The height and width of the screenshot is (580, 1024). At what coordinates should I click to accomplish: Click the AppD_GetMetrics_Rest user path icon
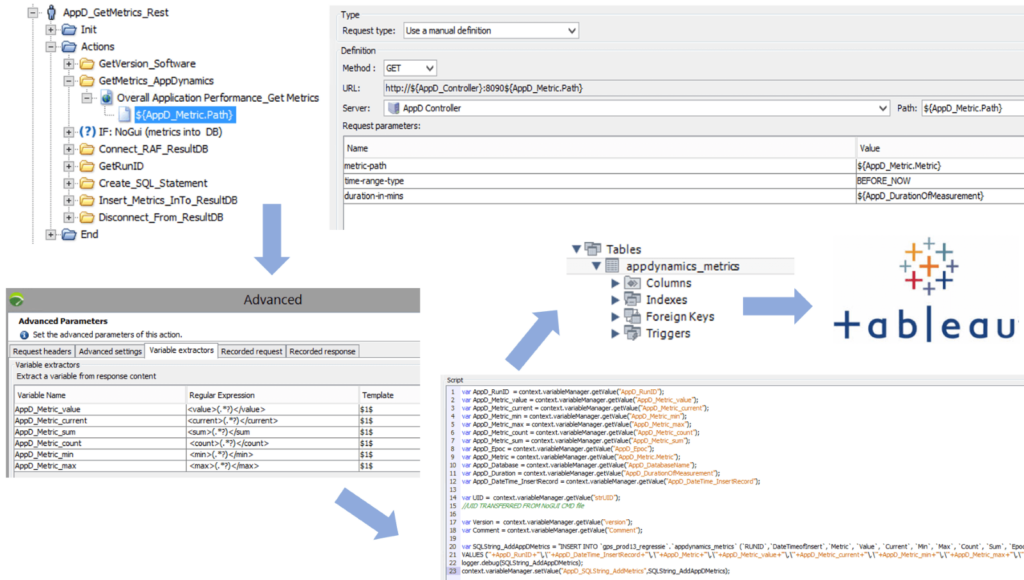[51, 12]
